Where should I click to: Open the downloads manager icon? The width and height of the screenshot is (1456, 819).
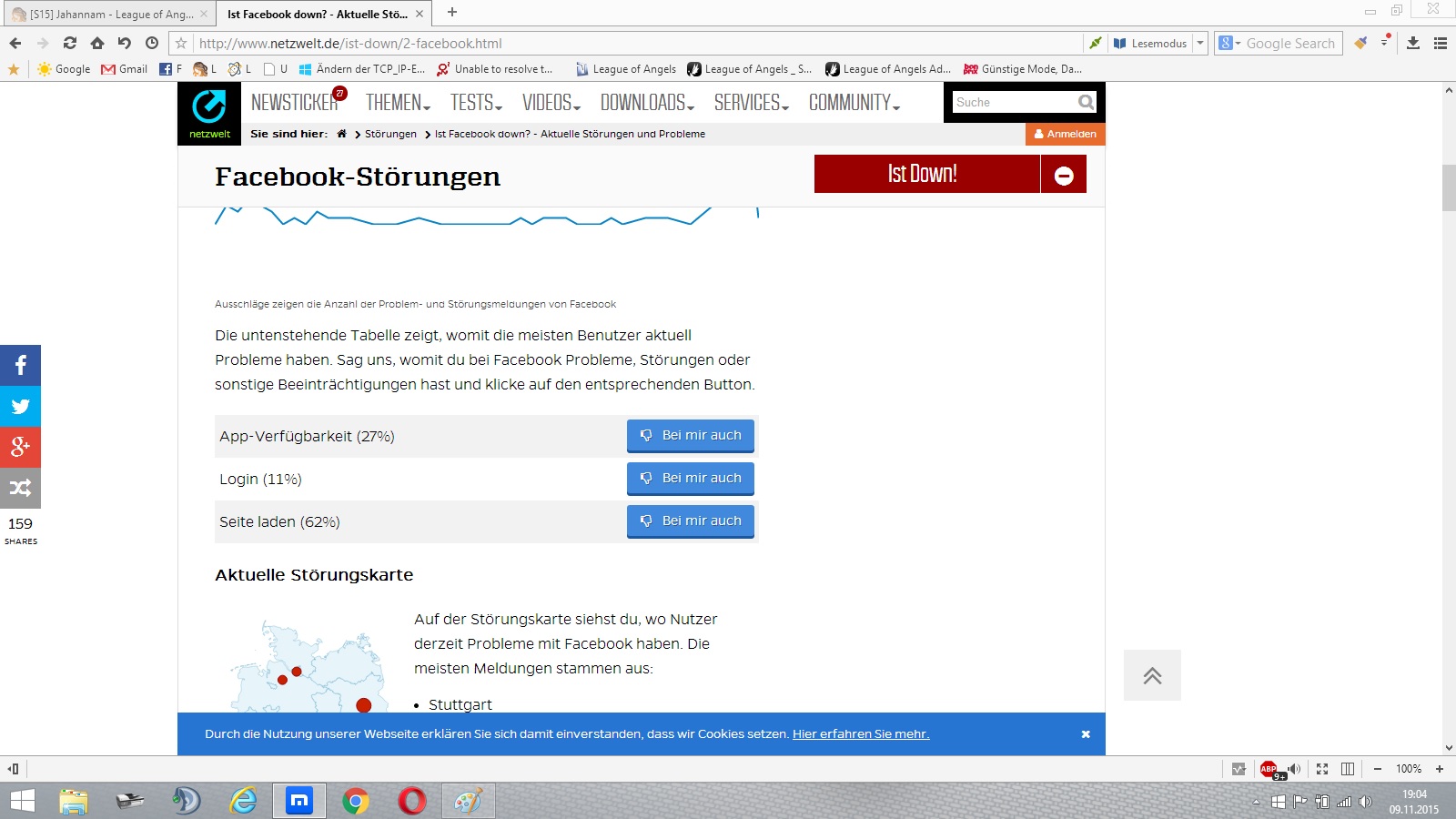(1412, 43)
